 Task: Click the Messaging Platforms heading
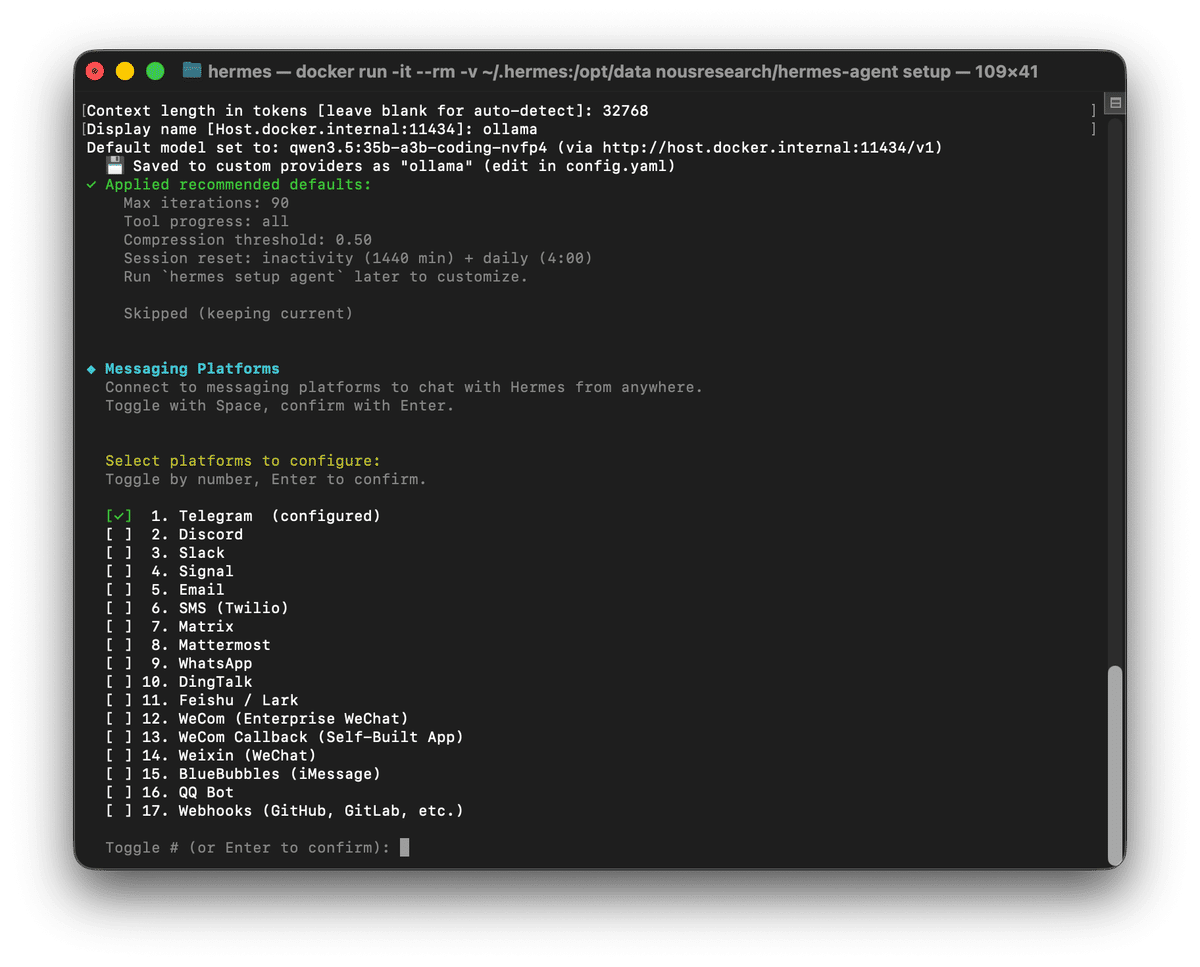click(192, 369)
